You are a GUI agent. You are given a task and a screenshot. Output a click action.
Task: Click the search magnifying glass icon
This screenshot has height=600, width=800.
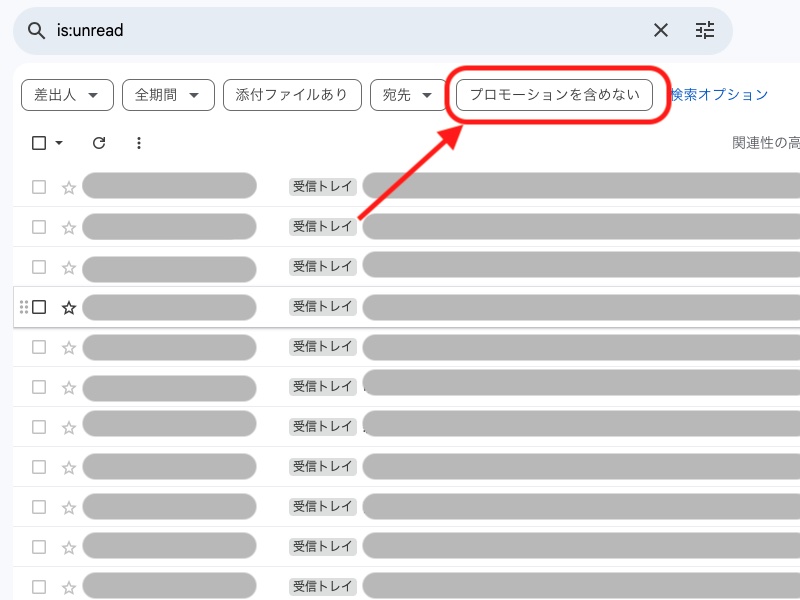[x=36, y=30]
